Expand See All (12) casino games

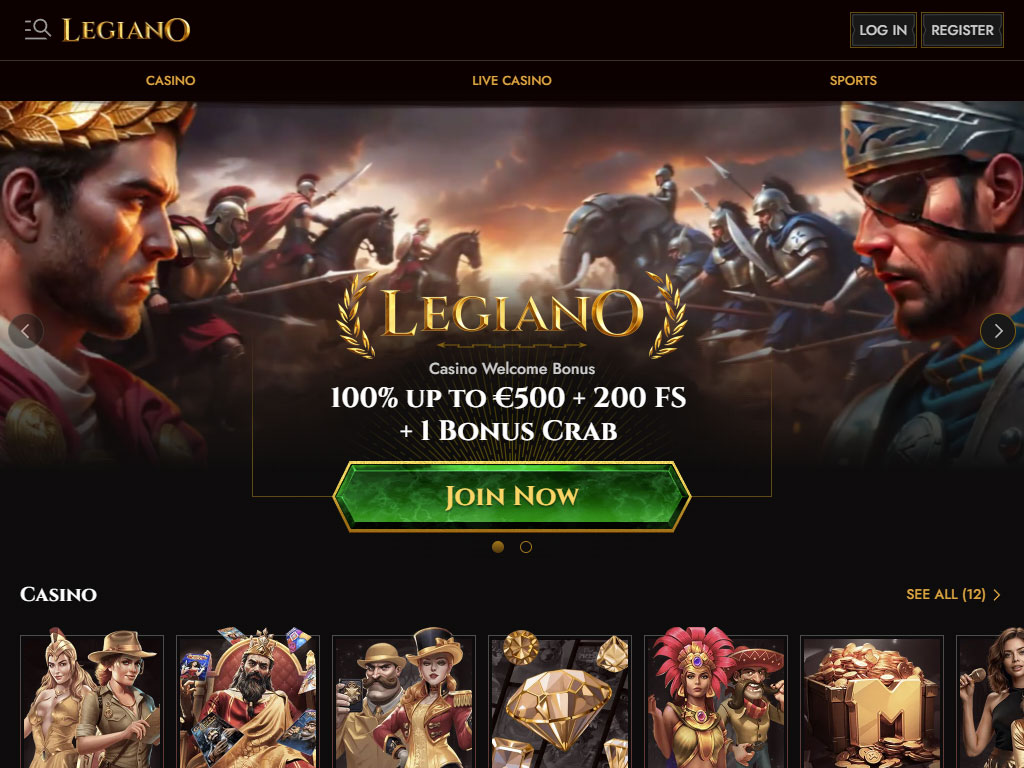coord(953,594)
